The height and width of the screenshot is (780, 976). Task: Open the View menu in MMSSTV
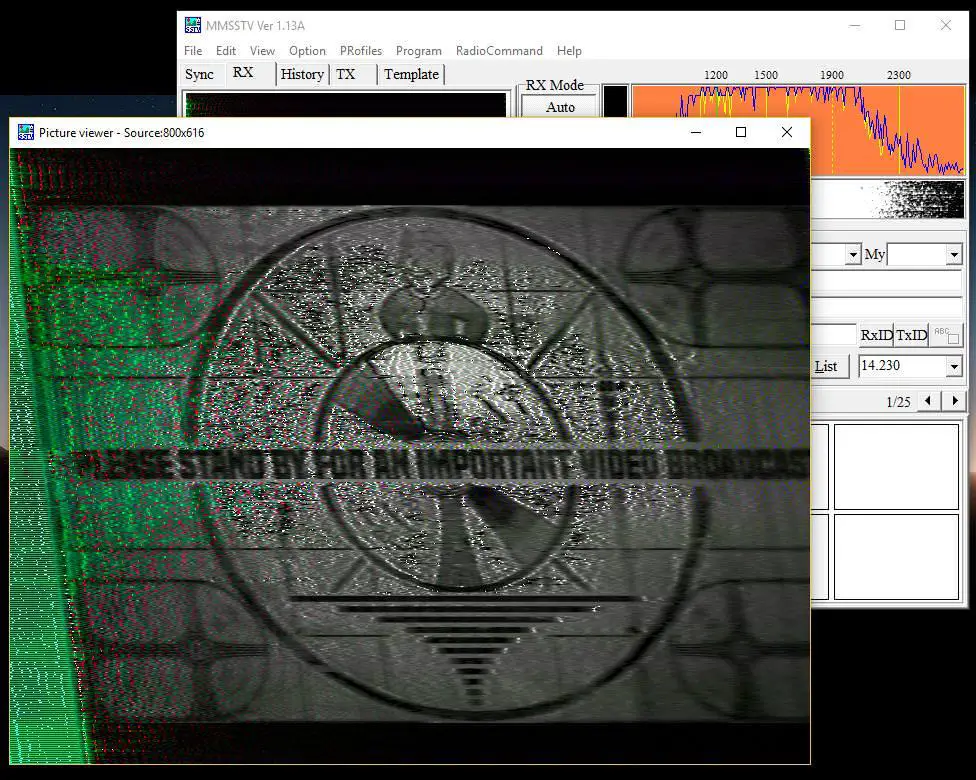pos(262,50)
